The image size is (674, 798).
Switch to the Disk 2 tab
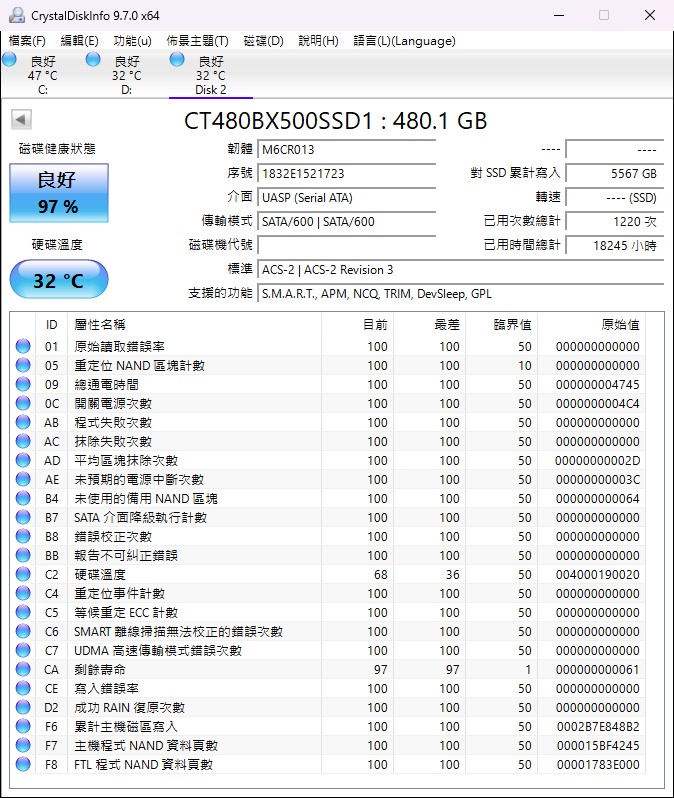pos(211,75)
